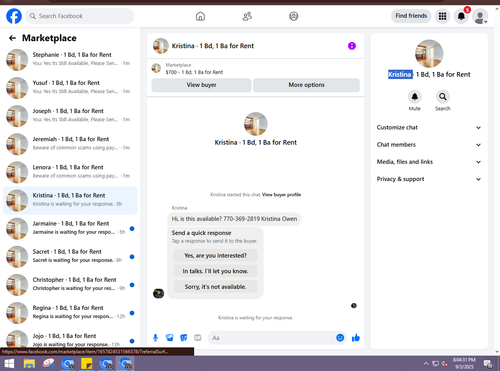Expand Media, files and links section
The image size is (500, 371).
coord(429,162)
